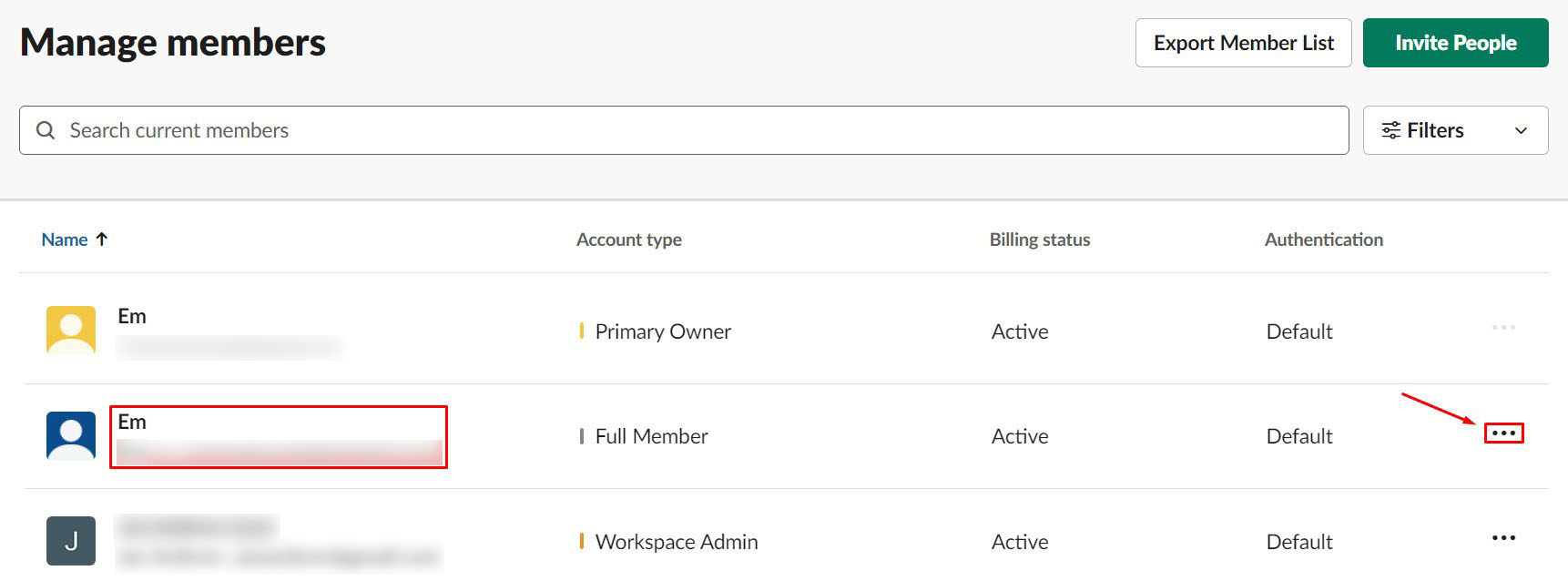The image size is (1568, 581).
Task: Select the Full Member Em name
Action: (x=132, y=422)
